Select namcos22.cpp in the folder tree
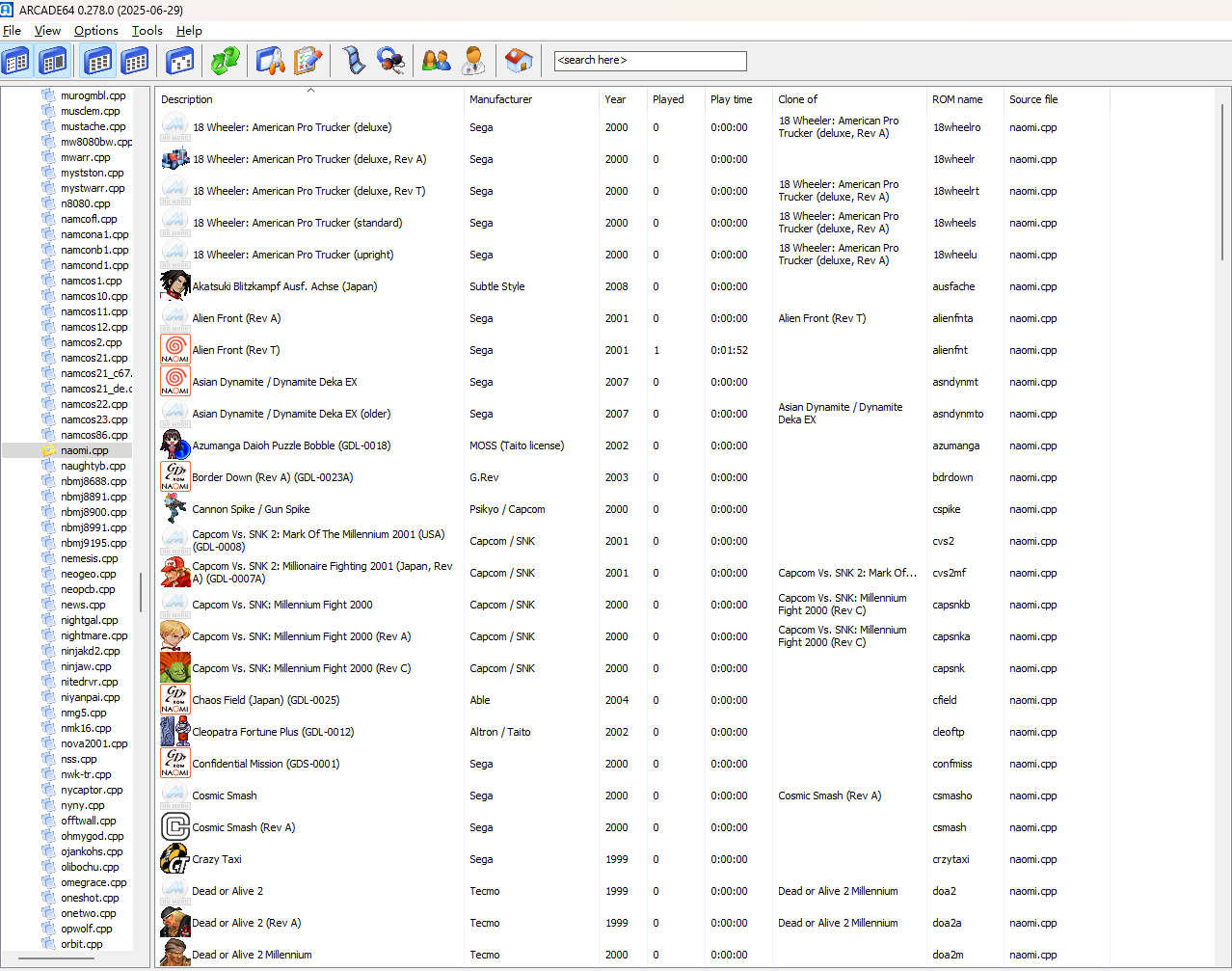Screen dimensions: 1232x971 click(x=94, y=404)
